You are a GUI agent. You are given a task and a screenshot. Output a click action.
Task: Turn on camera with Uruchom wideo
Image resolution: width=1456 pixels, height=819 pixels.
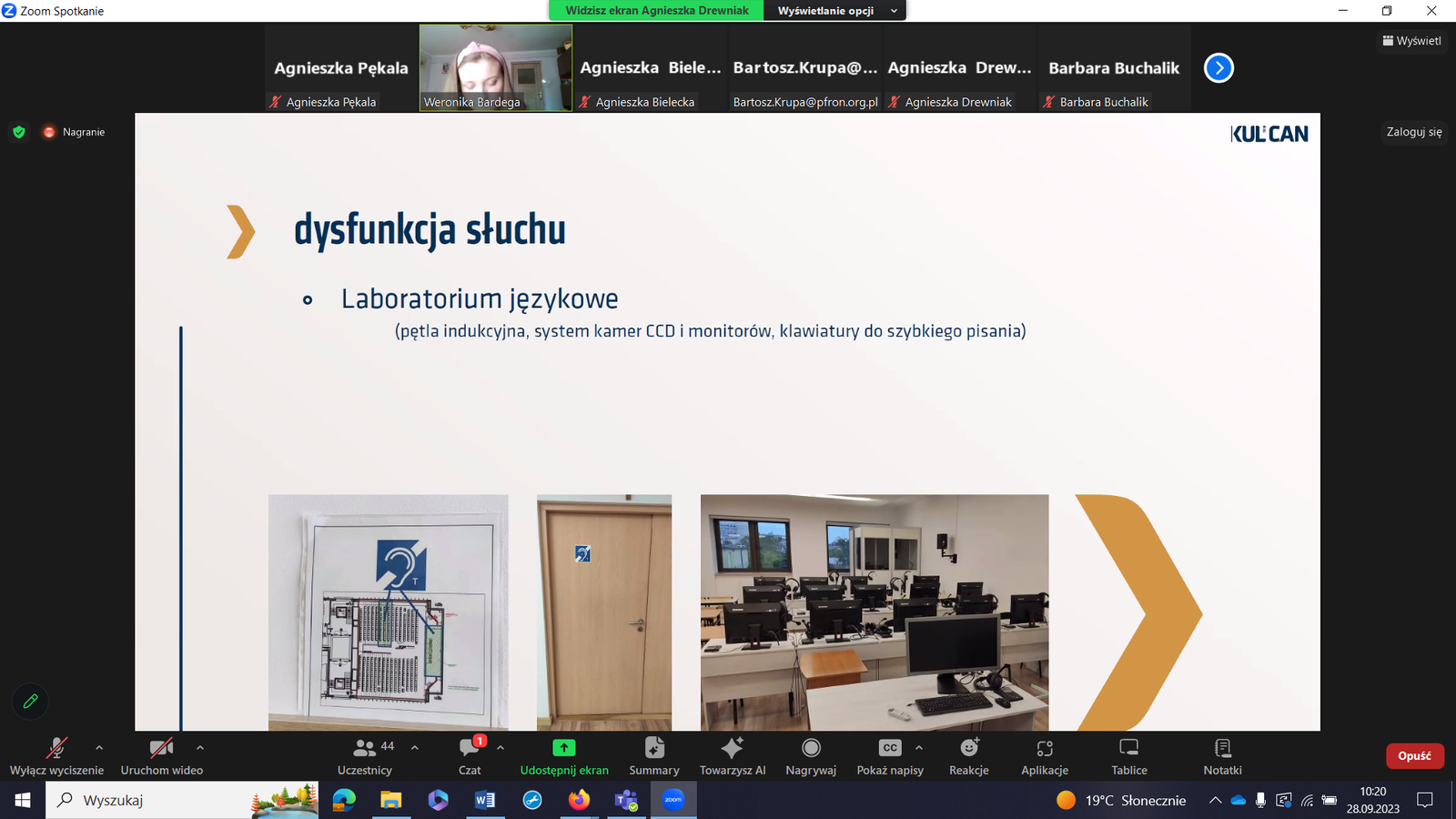[161, 756]
